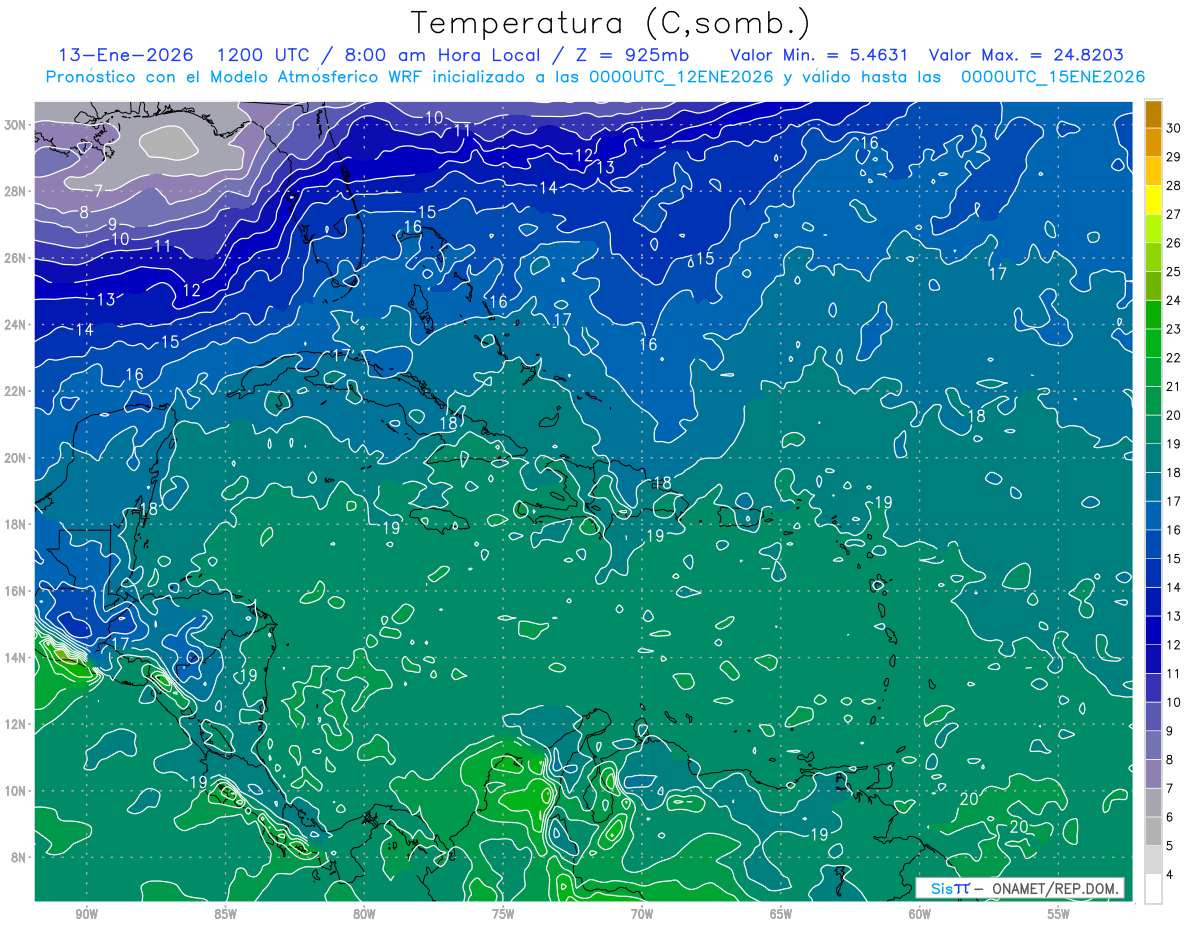Click the color scale label "27"

[1174, 214]
